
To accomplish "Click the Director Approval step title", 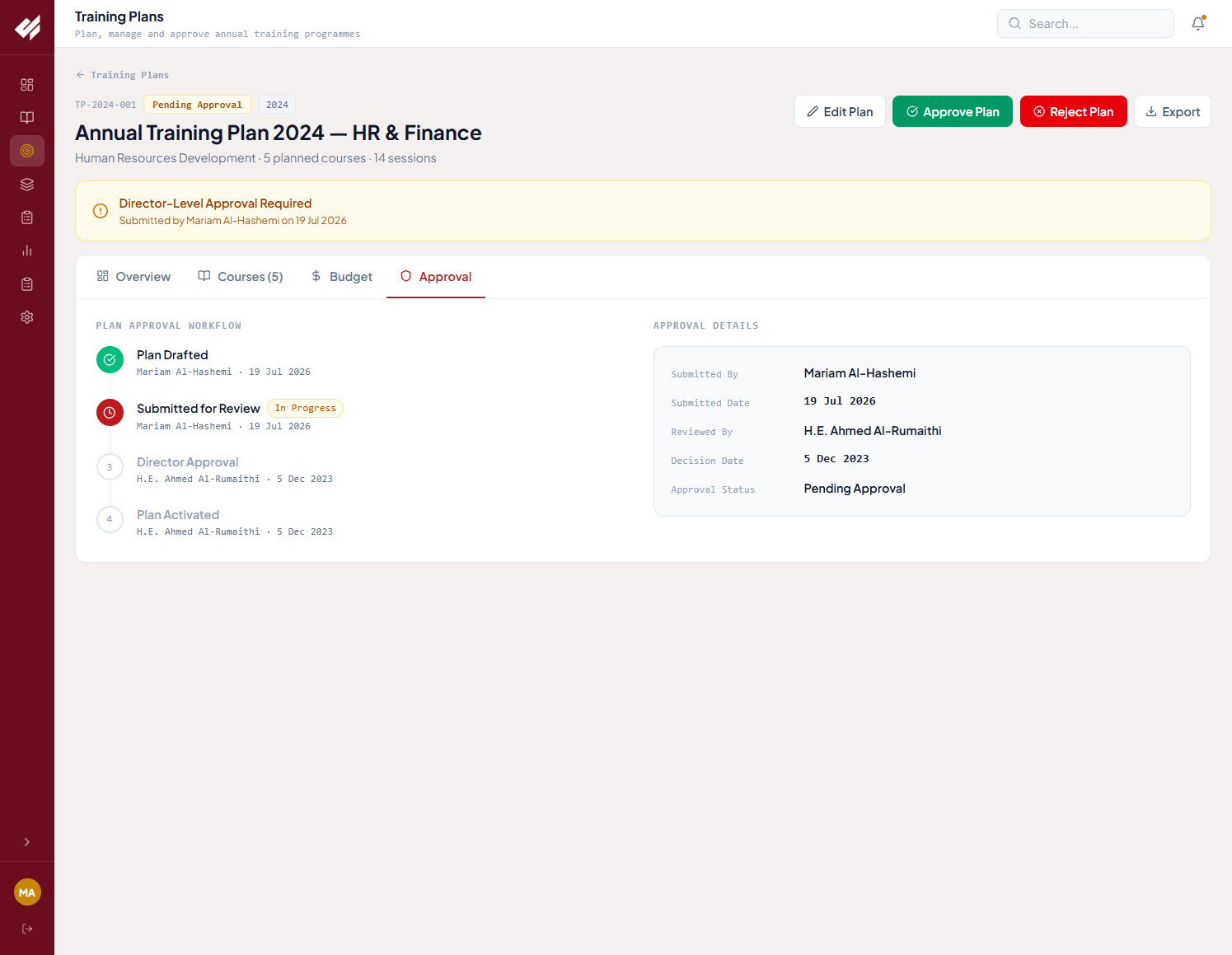I will 187,462.
